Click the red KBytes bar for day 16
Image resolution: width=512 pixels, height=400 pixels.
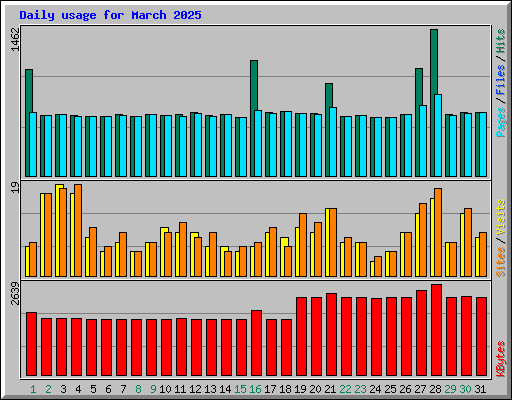click(256, 343)
